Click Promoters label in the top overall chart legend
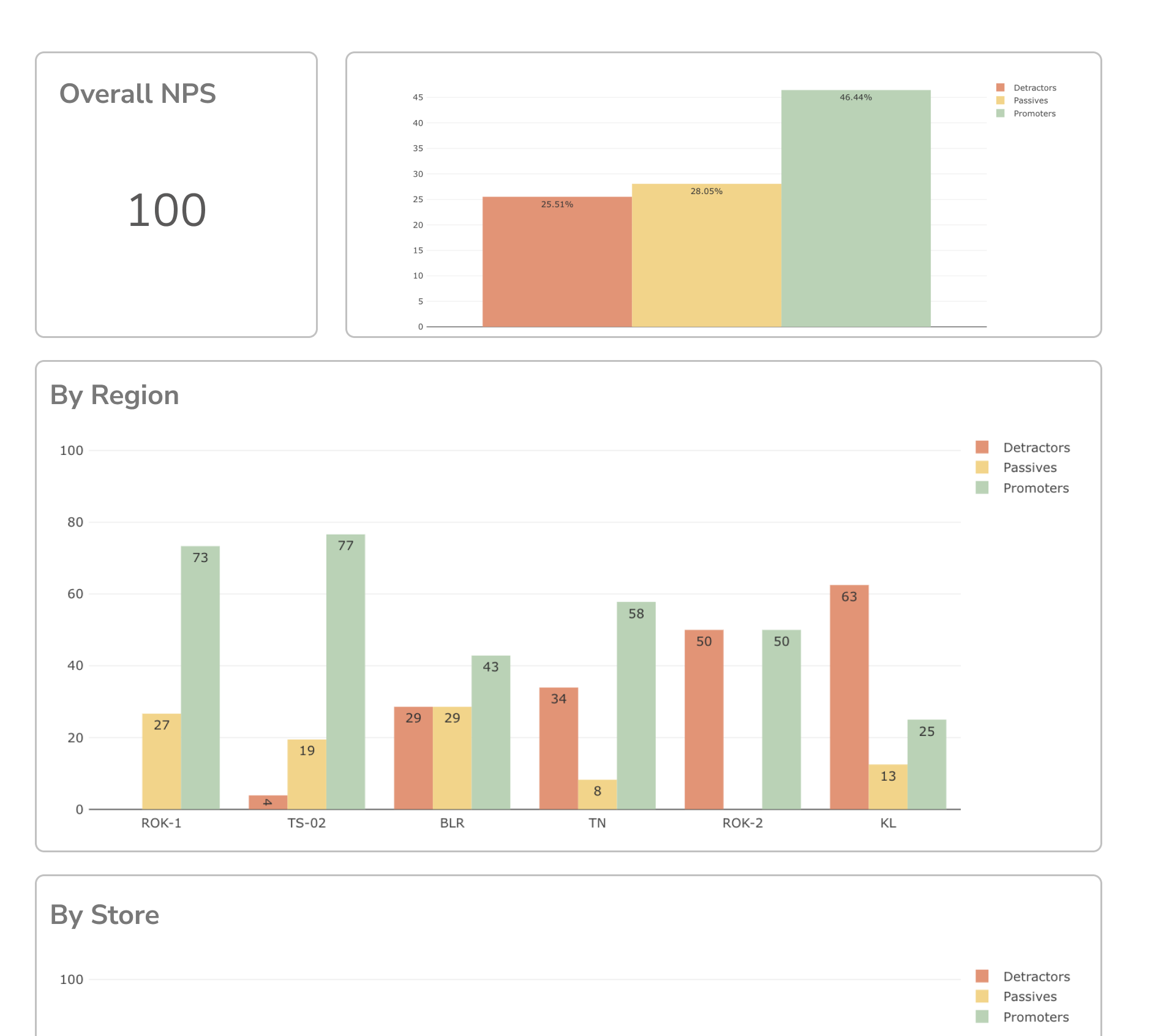This screenshot has height=1036, width=1150. 1034,113
